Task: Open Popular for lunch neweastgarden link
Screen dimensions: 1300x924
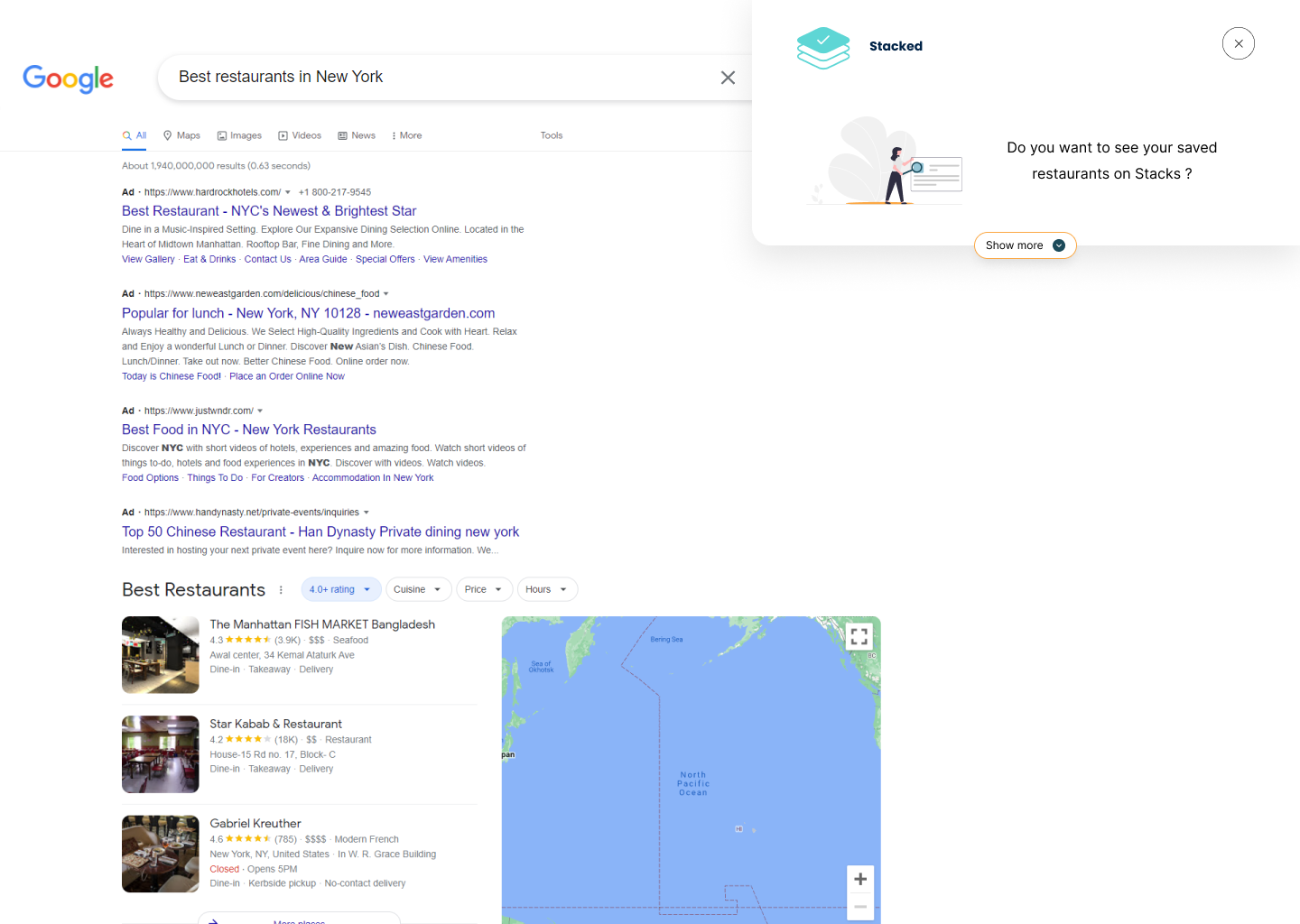Action: point(309,313)
